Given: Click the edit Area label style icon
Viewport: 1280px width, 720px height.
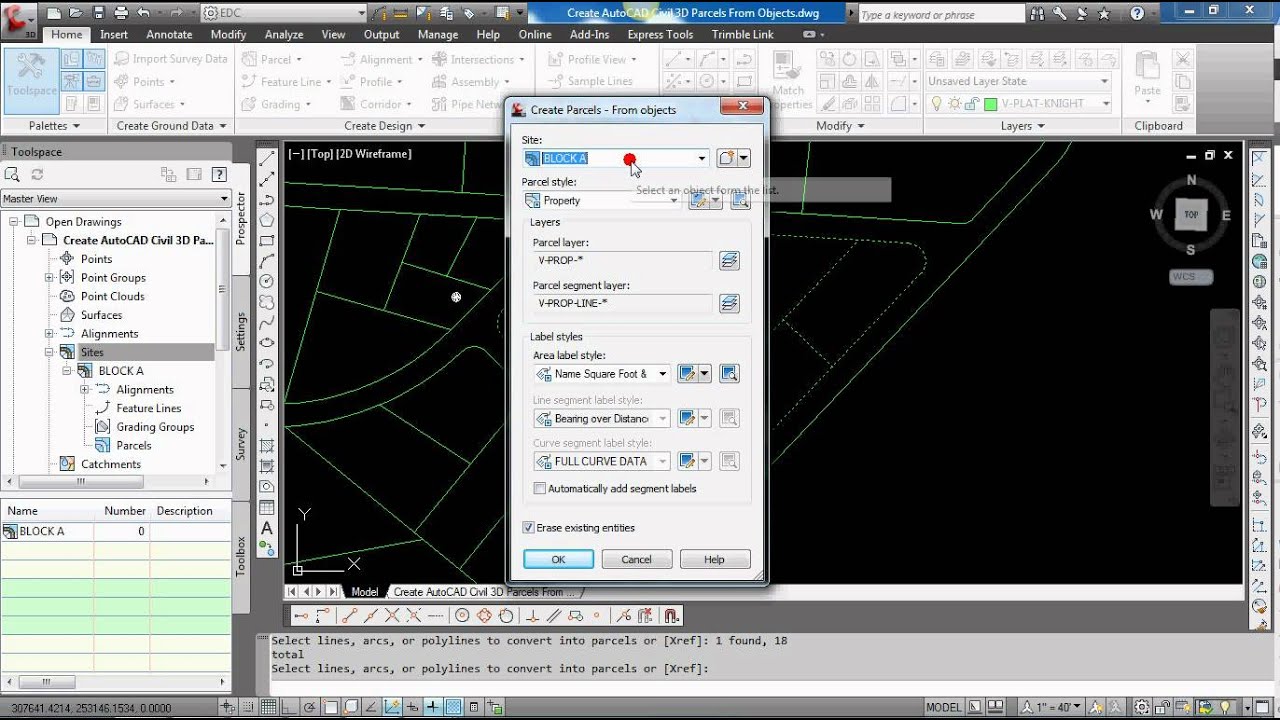Looking at the screenshot, I should point(687,374).
